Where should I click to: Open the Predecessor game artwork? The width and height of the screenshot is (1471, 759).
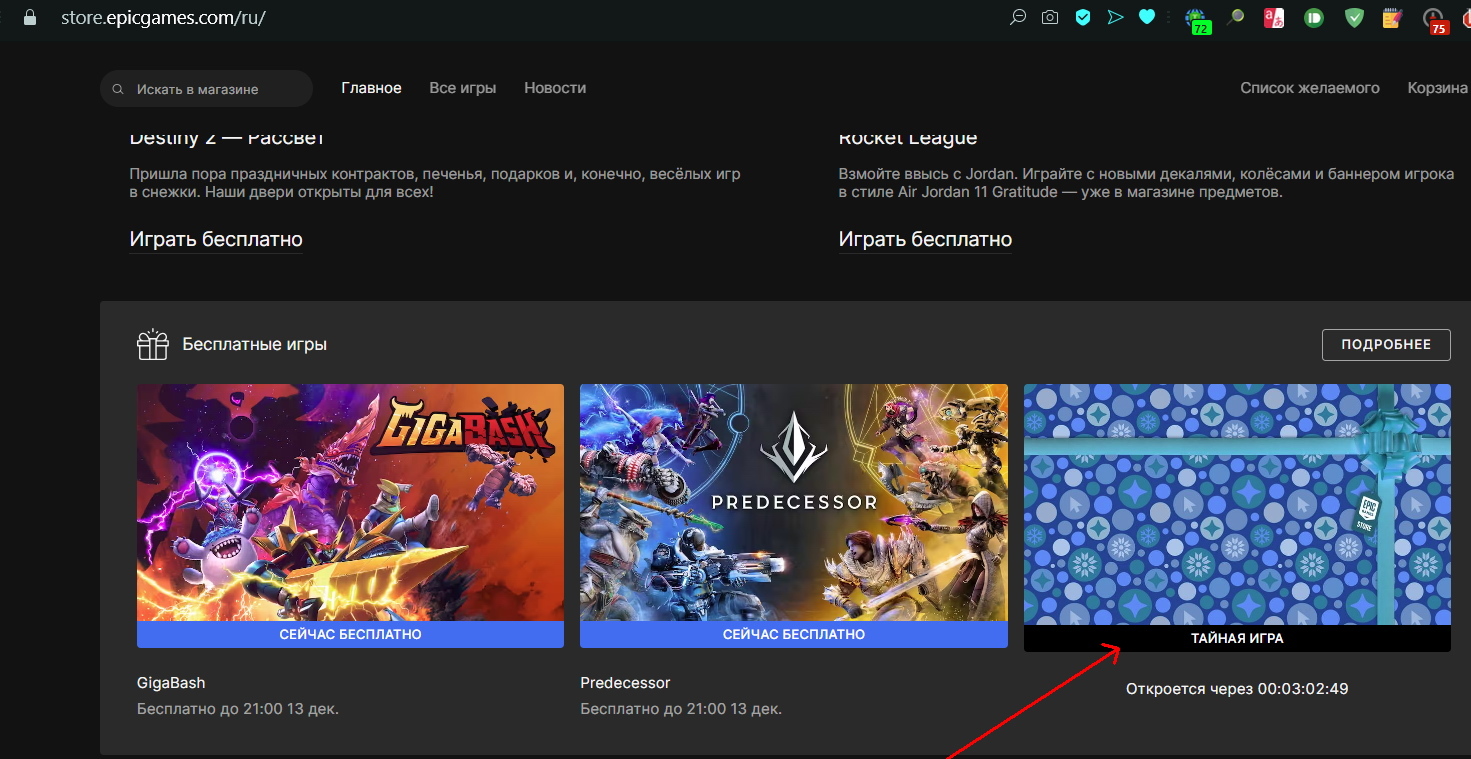tap(794, 502)
